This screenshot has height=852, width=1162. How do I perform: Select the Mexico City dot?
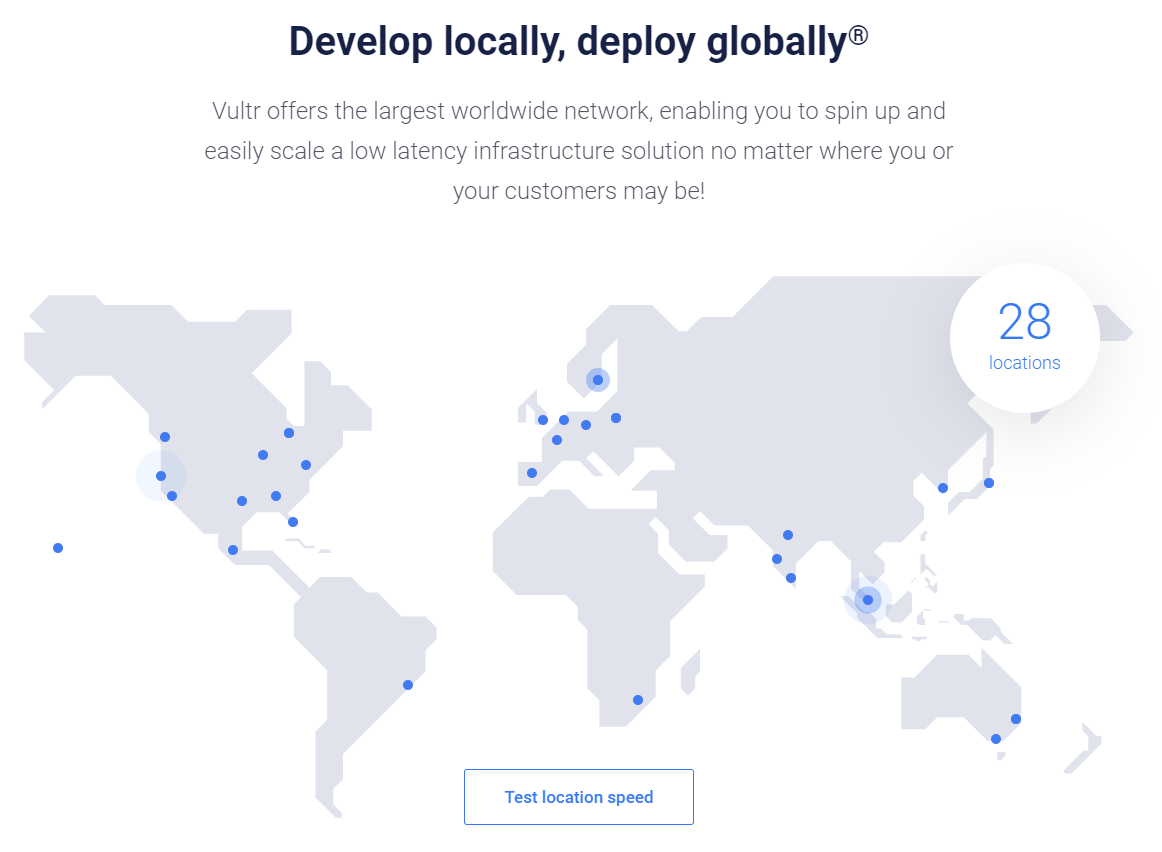click(x=233, y=550)
